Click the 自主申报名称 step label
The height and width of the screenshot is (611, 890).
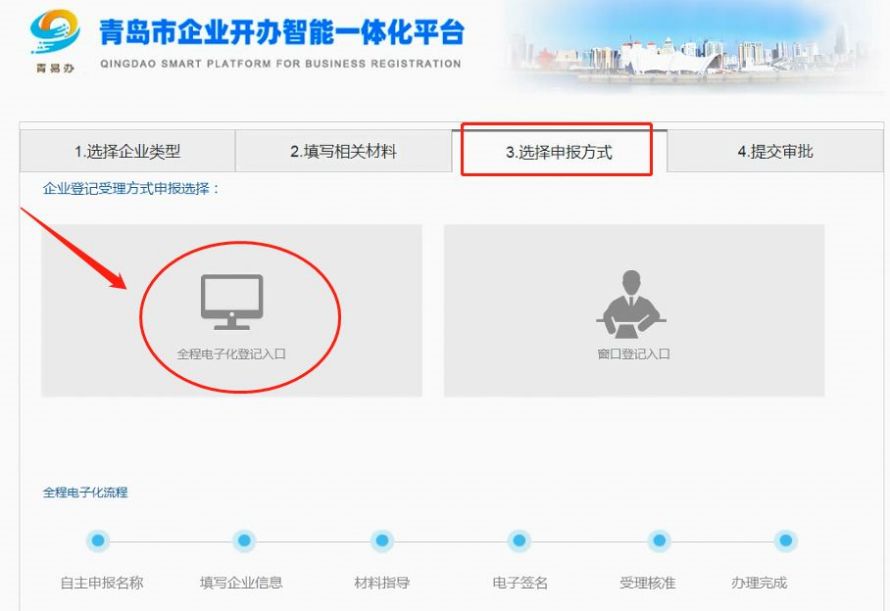(x=102, y=583)
